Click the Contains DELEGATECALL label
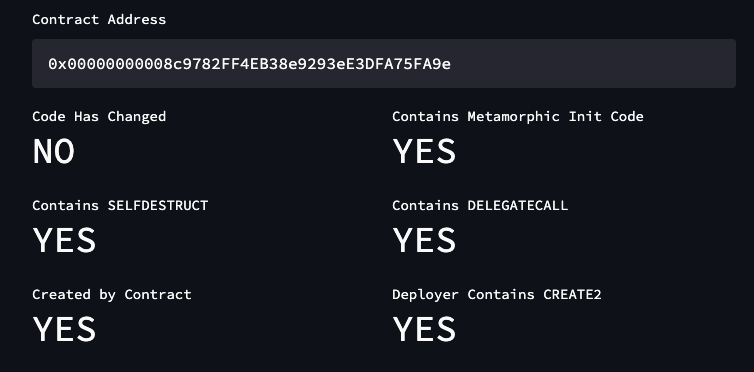The image size is (754, 372). click(480, 205)
